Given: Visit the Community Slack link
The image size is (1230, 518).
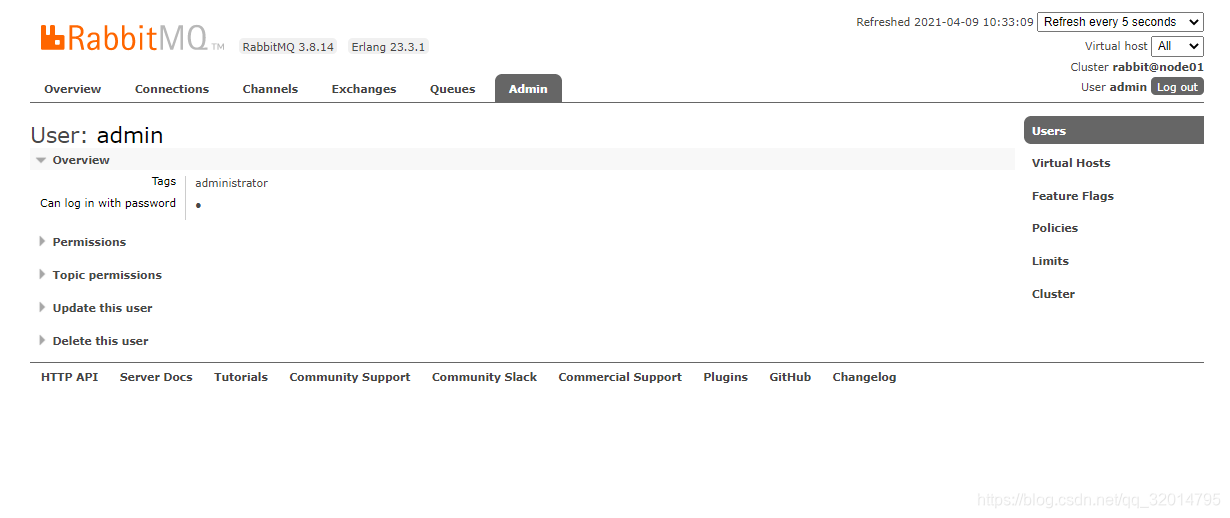Looking at the screenshot, I should point(484,377).
